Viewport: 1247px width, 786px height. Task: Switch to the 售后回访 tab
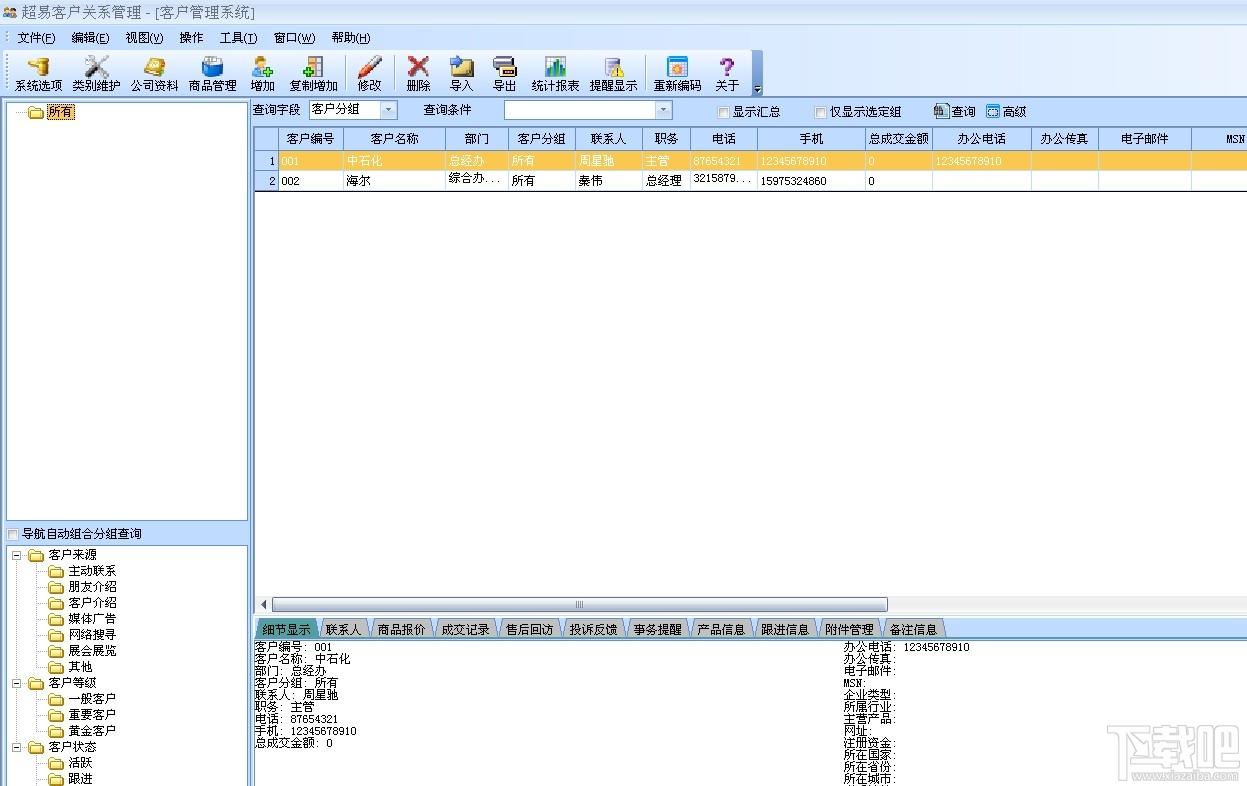tap(529, 629)
